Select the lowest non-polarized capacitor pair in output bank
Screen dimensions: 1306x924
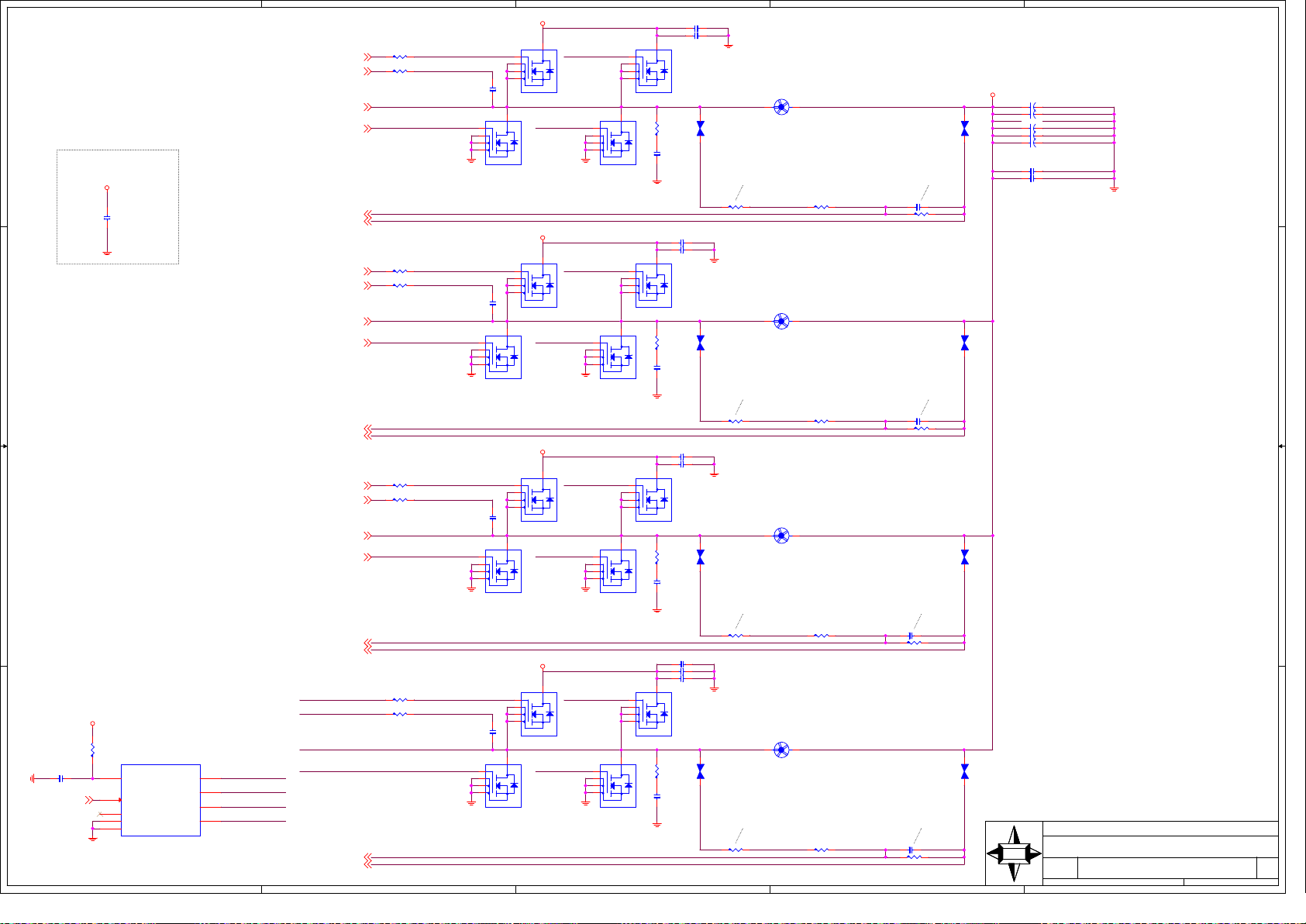point(1032,175)
